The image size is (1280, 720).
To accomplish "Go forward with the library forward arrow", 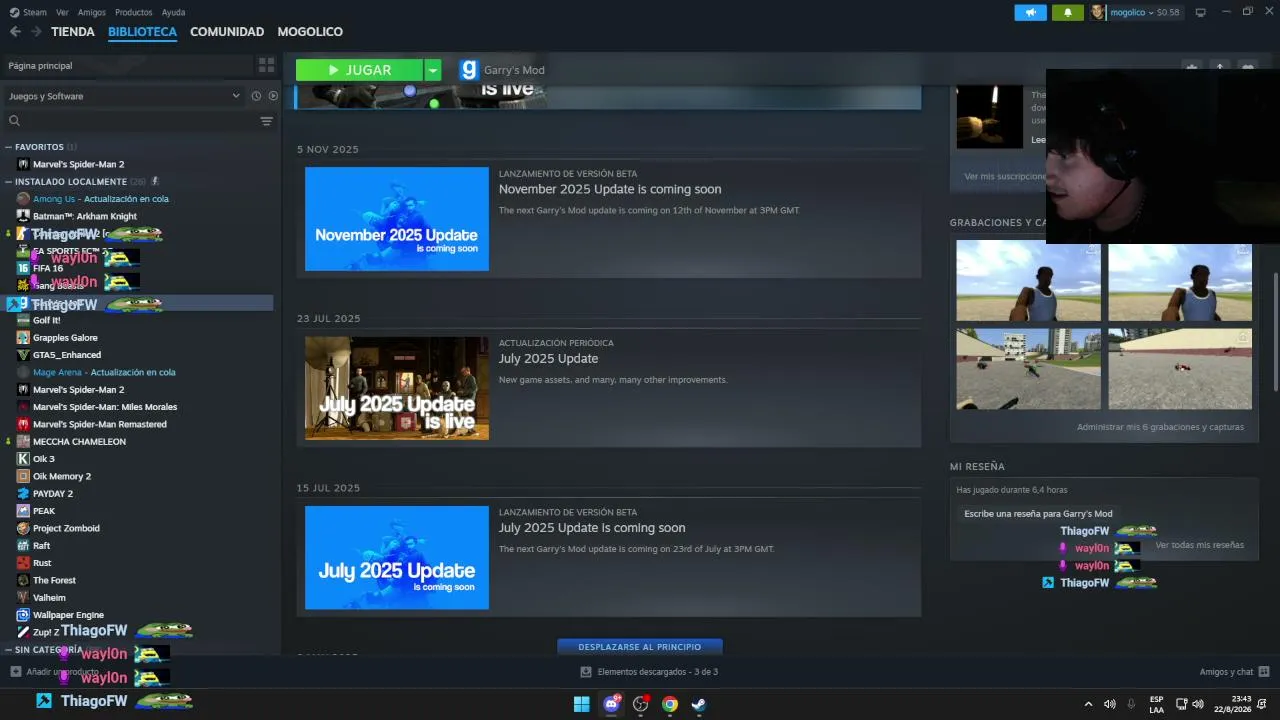I will 36,32.
